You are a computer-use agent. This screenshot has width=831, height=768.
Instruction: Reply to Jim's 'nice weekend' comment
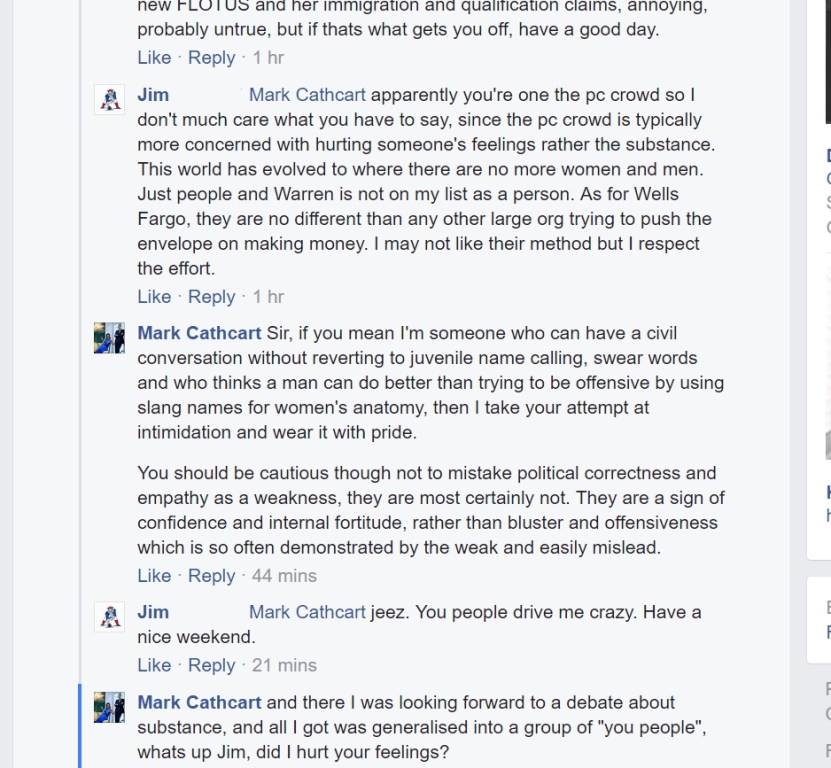(211, 665)
